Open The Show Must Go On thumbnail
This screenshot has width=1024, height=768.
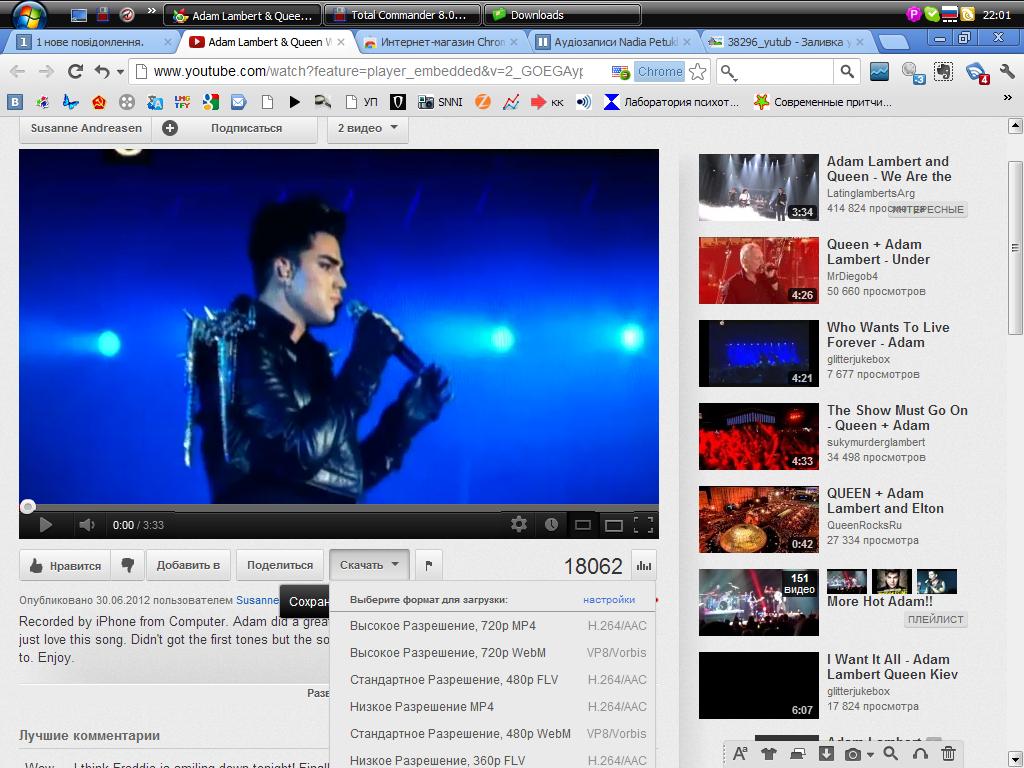[758, 436]
